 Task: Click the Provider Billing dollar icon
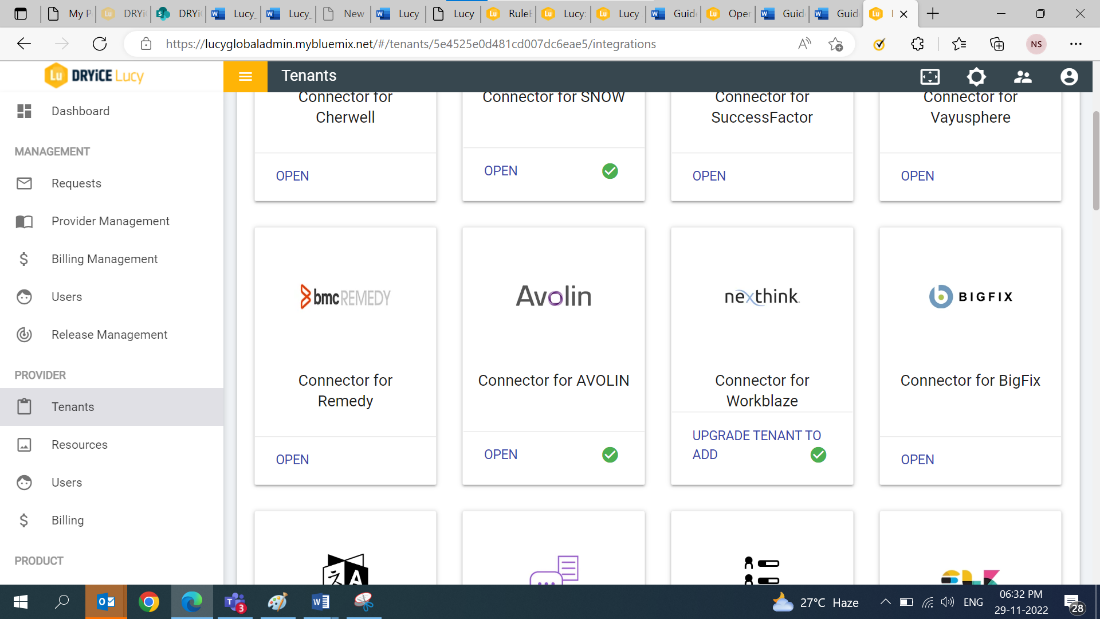point(25,520)
